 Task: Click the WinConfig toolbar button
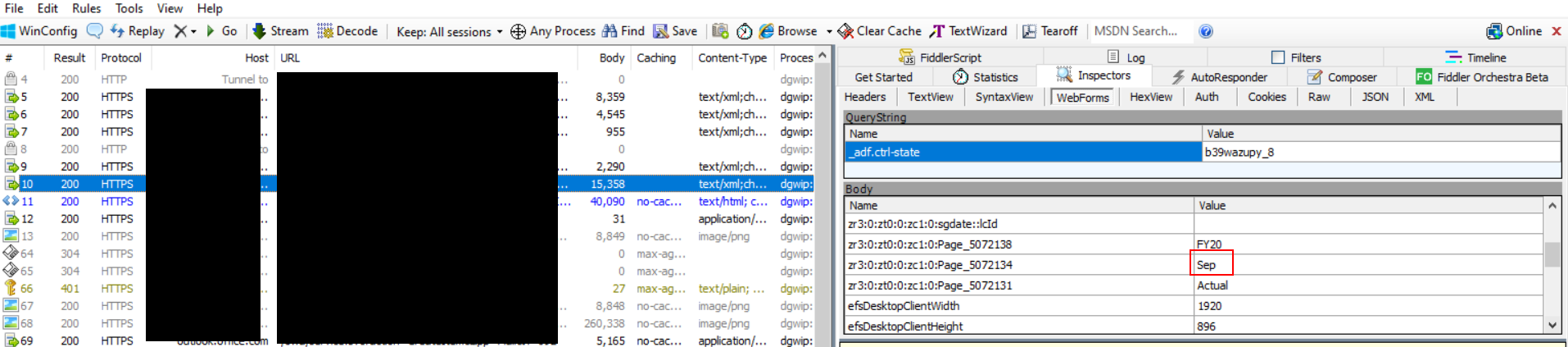coord(39,31)
